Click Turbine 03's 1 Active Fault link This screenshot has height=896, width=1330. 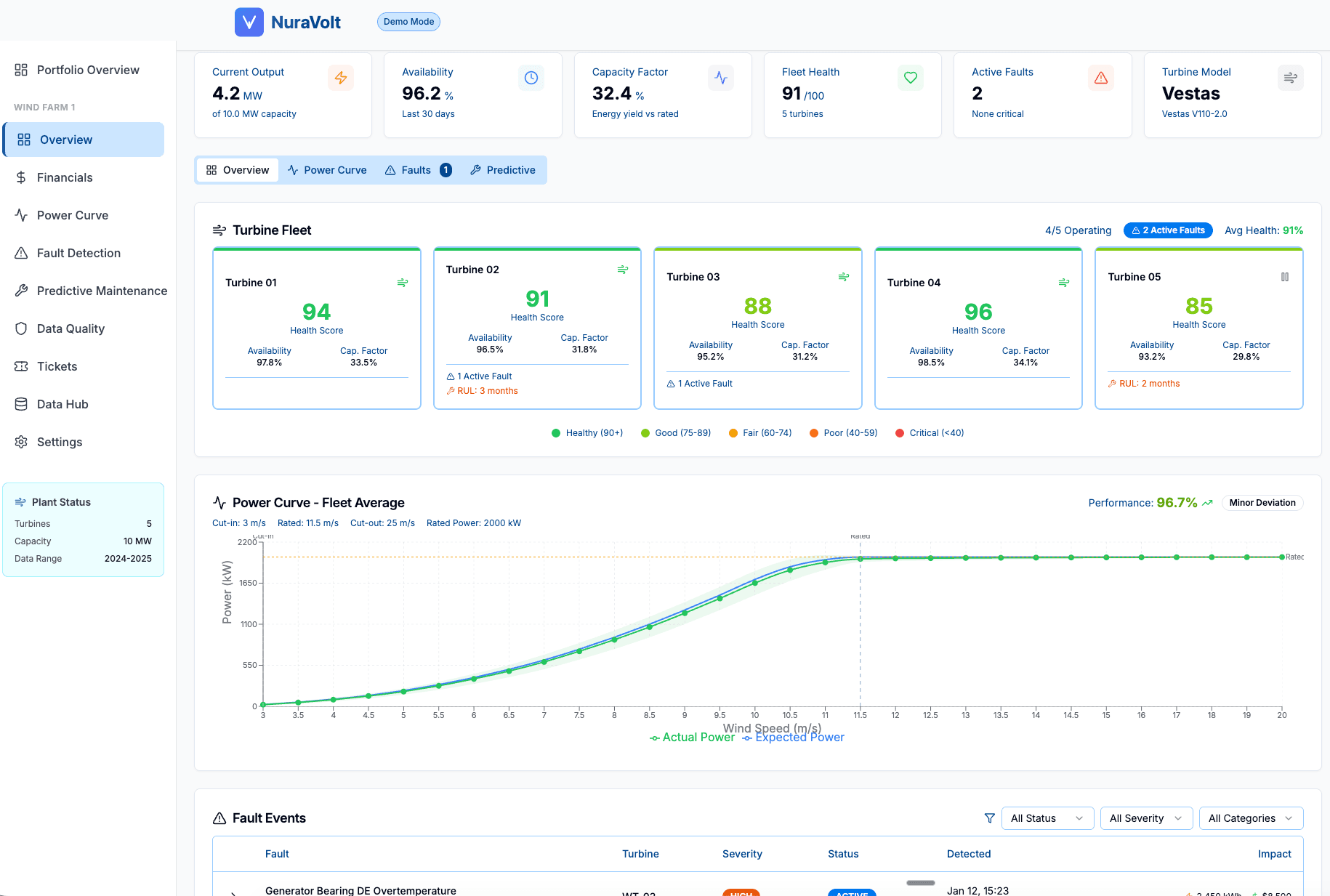[x=700, y=384]
